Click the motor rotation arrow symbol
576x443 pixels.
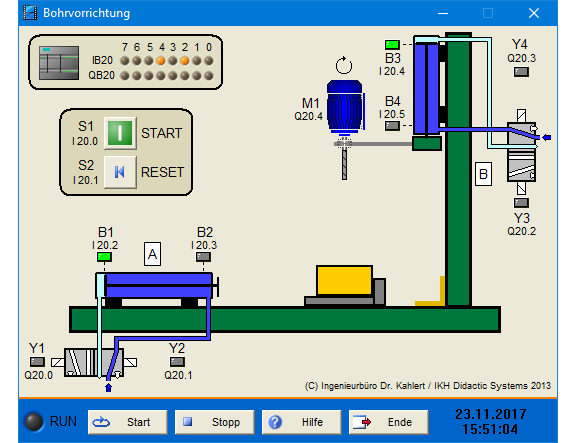(344, 65)
